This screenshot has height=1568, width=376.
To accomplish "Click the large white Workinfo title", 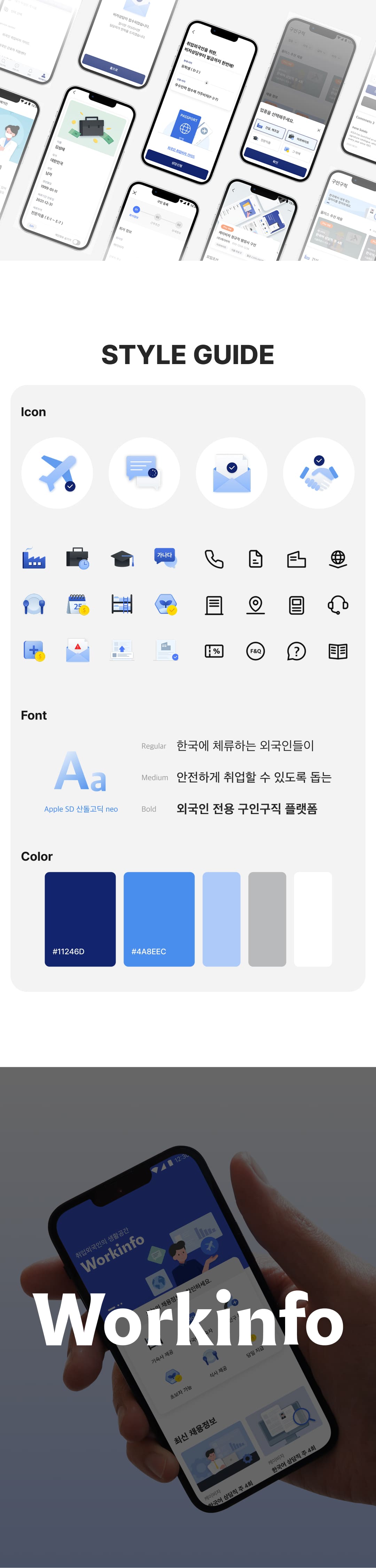I will pos(188,1318).
